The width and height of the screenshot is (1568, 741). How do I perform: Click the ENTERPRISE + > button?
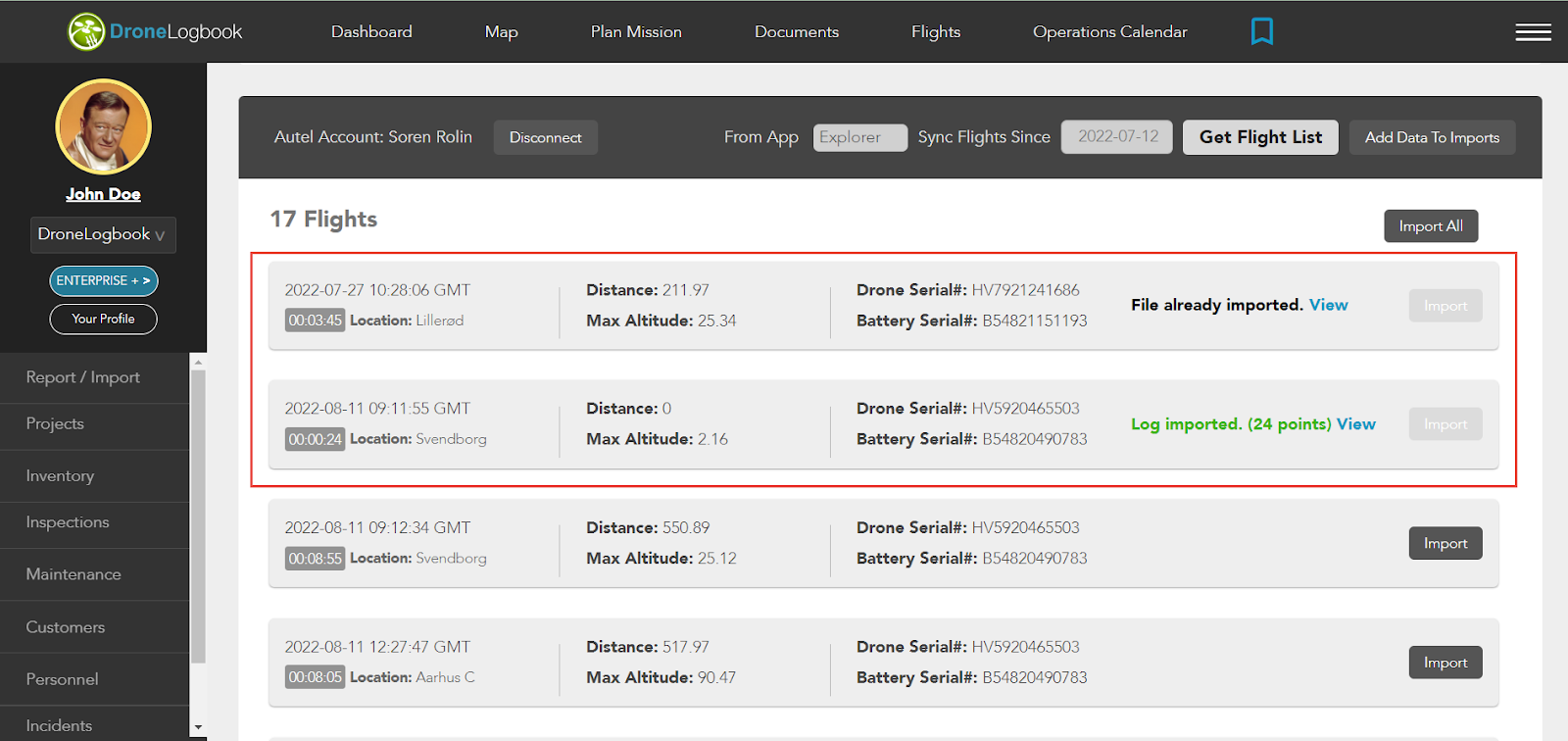(x=103, y=280)
